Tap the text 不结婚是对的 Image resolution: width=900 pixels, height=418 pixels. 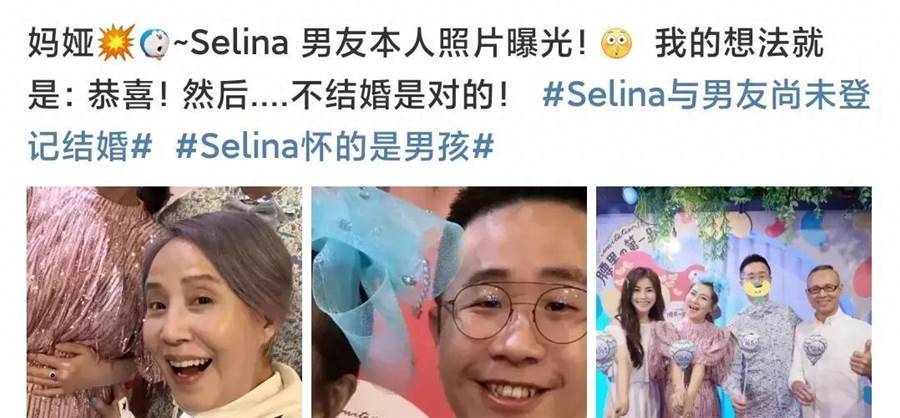click(x=393, y=96)
